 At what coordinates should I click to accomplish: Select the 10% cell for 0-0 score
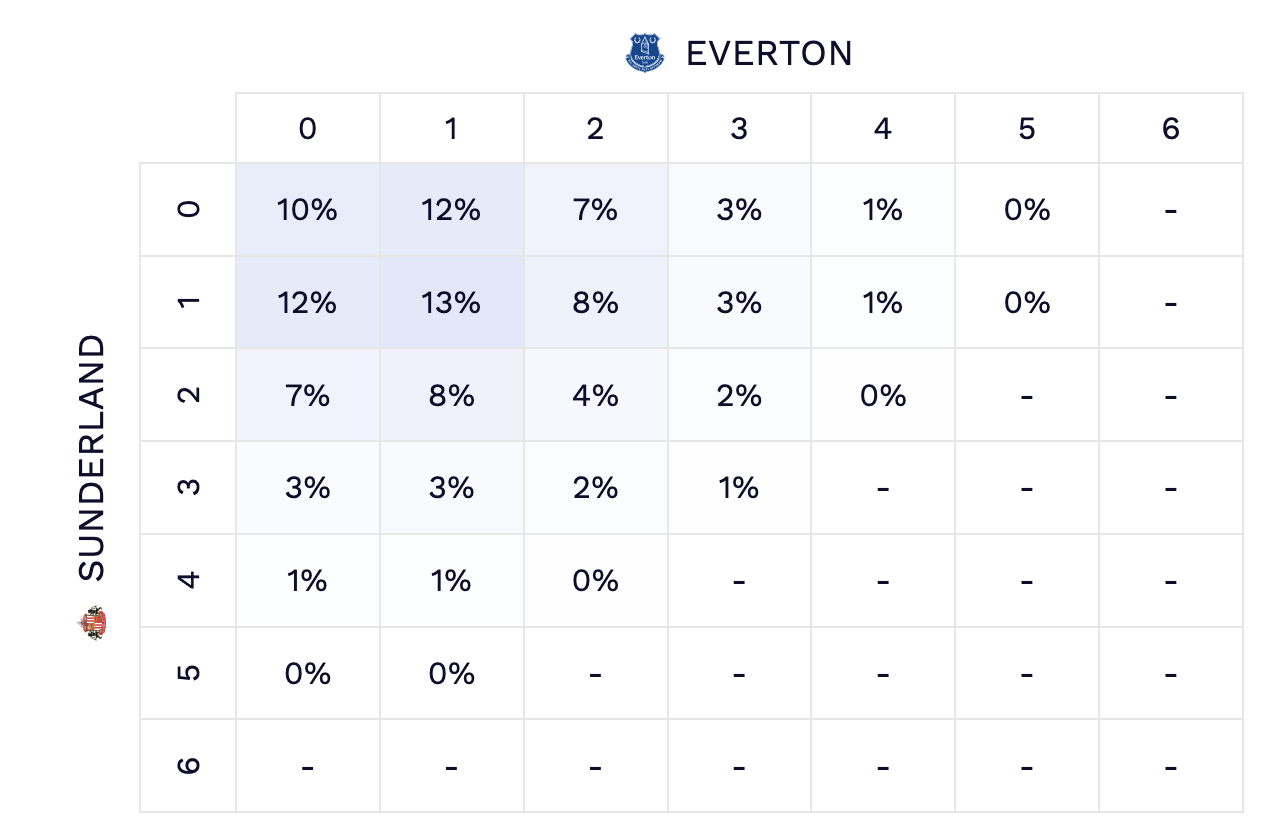pyautogui.click(x=308, y=210)
